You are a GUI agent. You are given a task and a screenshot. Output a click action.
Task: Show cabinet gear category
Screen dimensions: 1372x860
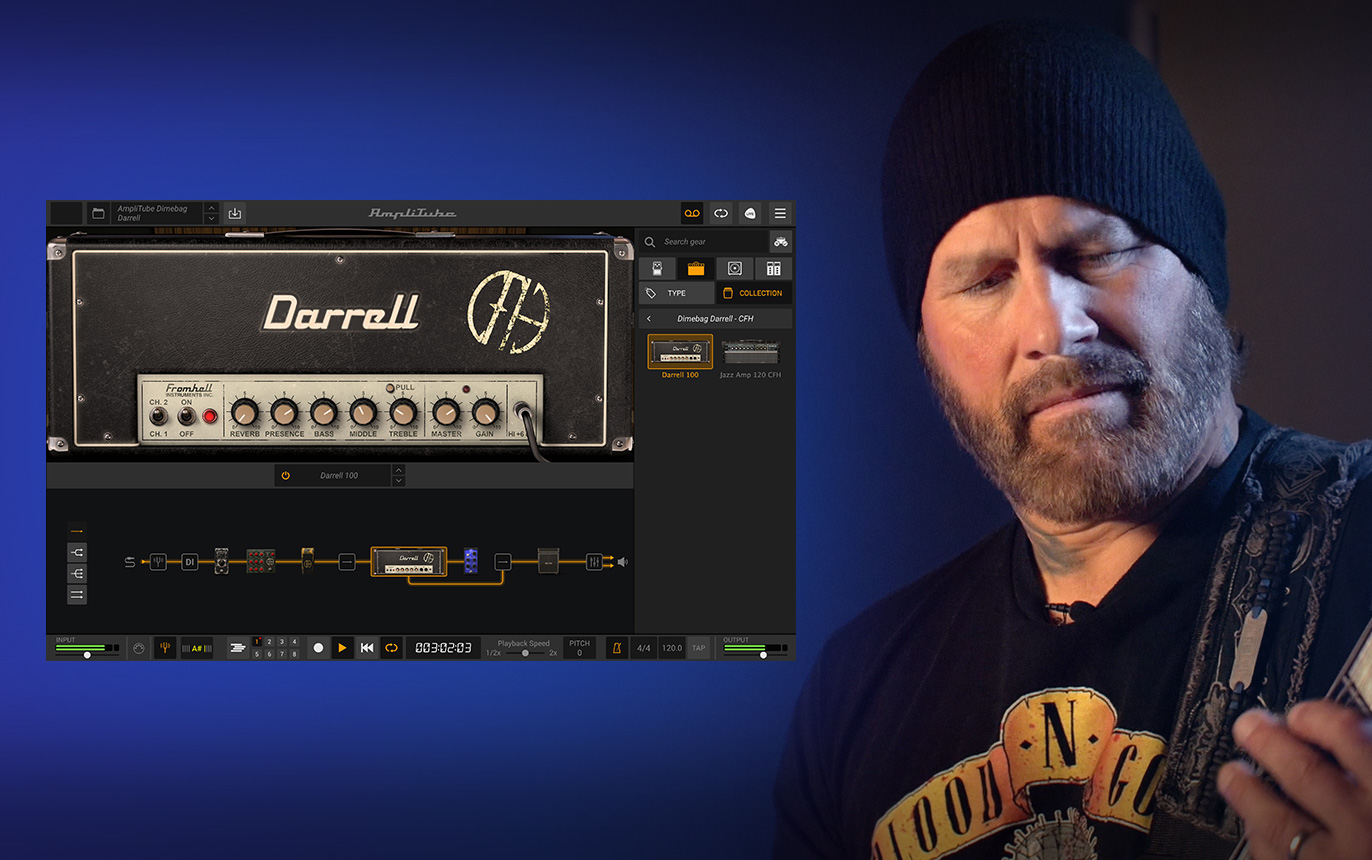pos(734,268)
